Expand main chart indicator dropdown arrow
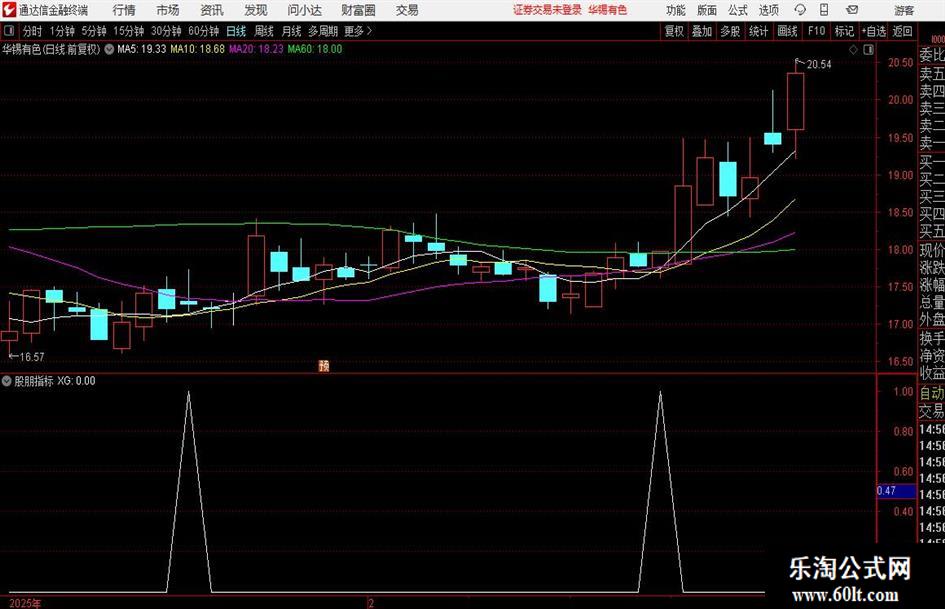The height and width of the screenshot is (609, 945). click(109, 49)
